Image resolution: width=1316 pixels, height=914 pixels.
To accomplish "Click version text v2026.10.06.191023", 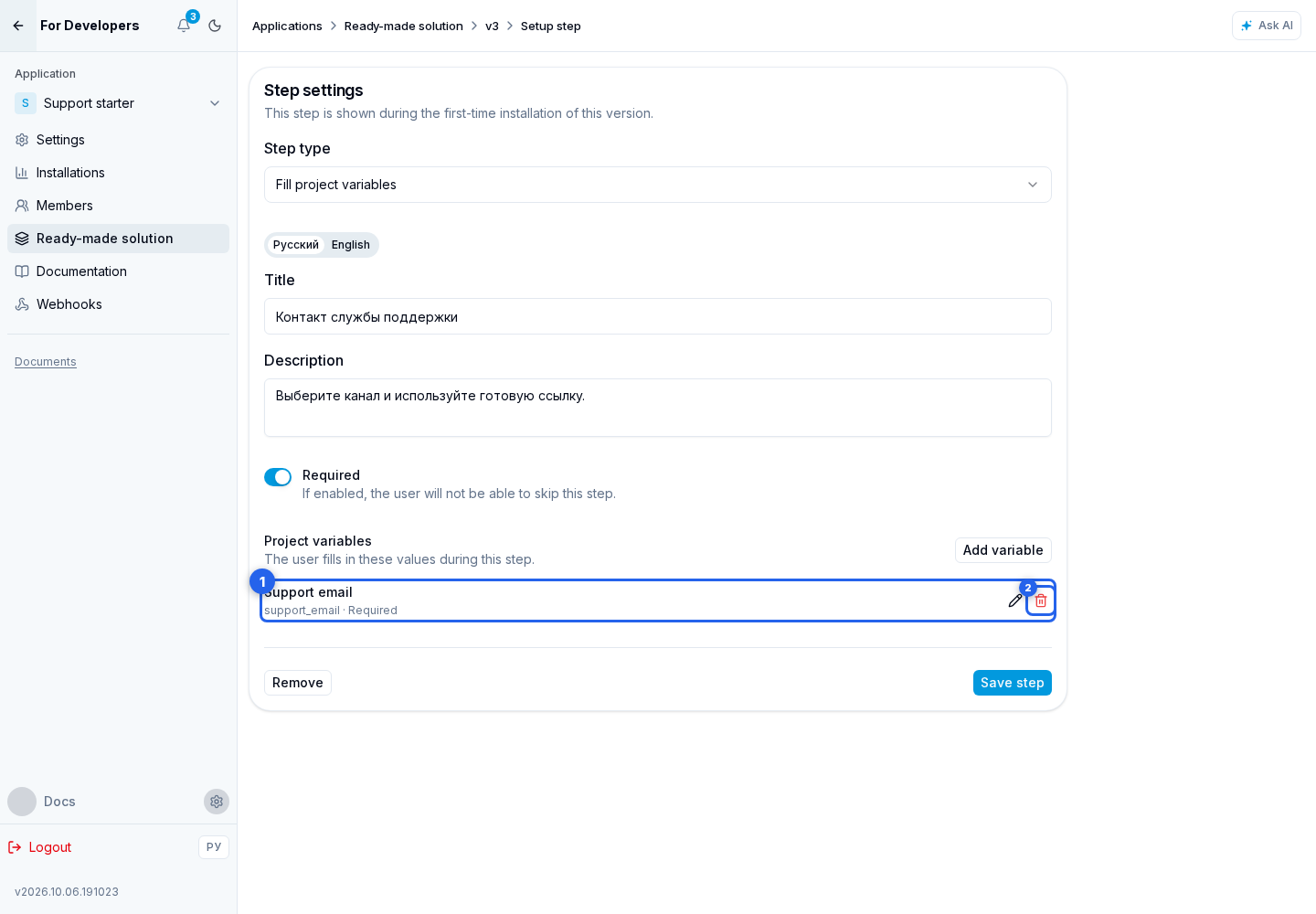I will 67,892.
